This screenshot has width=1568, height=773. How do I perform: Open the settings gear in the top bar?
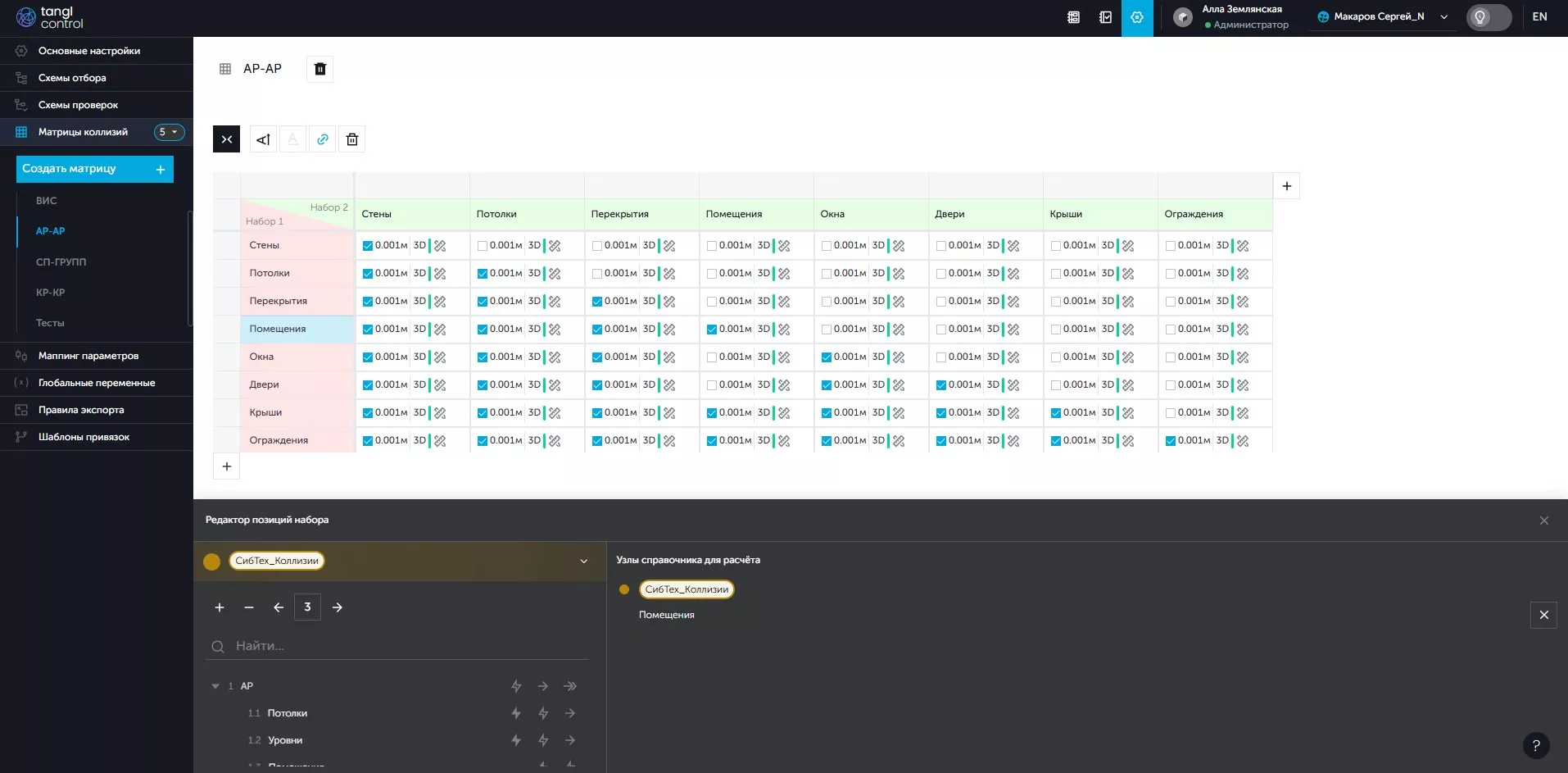(x=1136, y=17)
